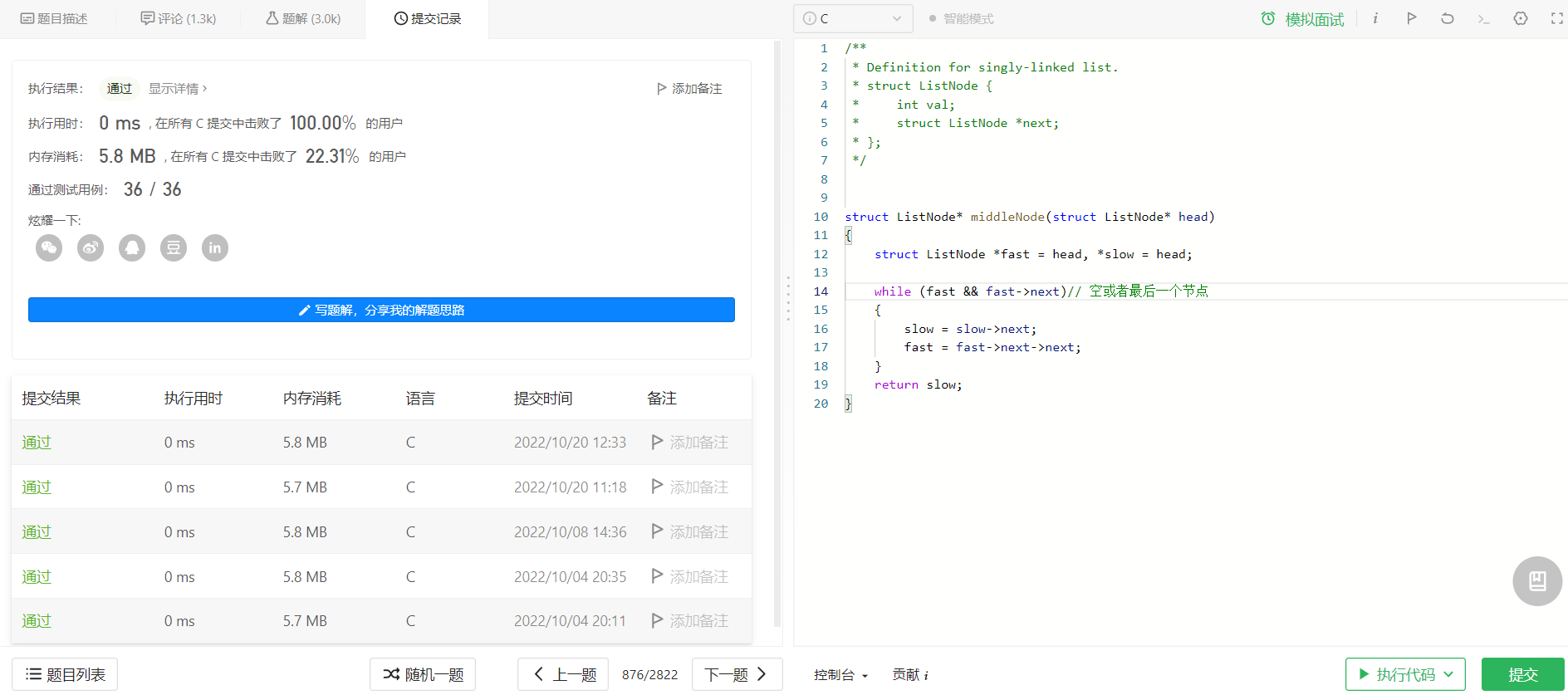
Task: Share result via Weibo icon
Action: tap(91, 247)
